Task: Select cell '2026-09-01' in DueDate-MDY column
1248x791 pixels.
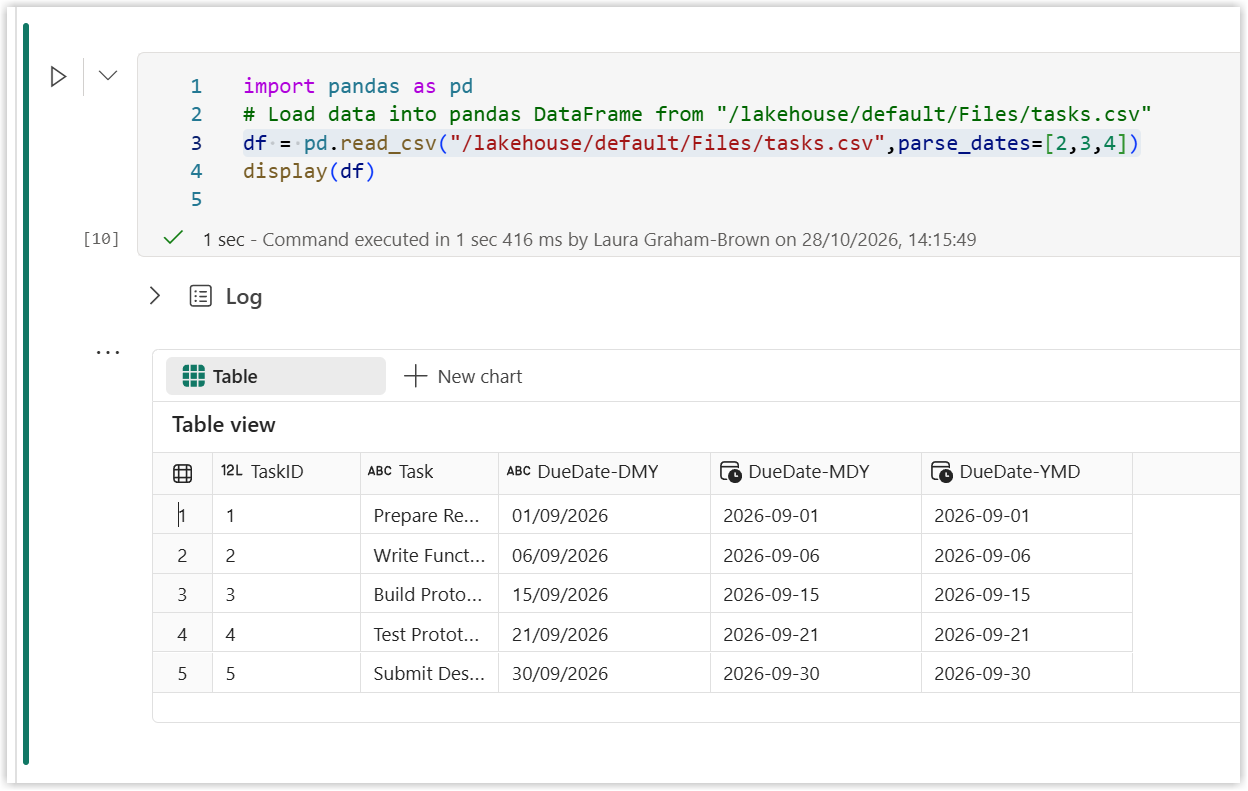Action: [816, 516]
